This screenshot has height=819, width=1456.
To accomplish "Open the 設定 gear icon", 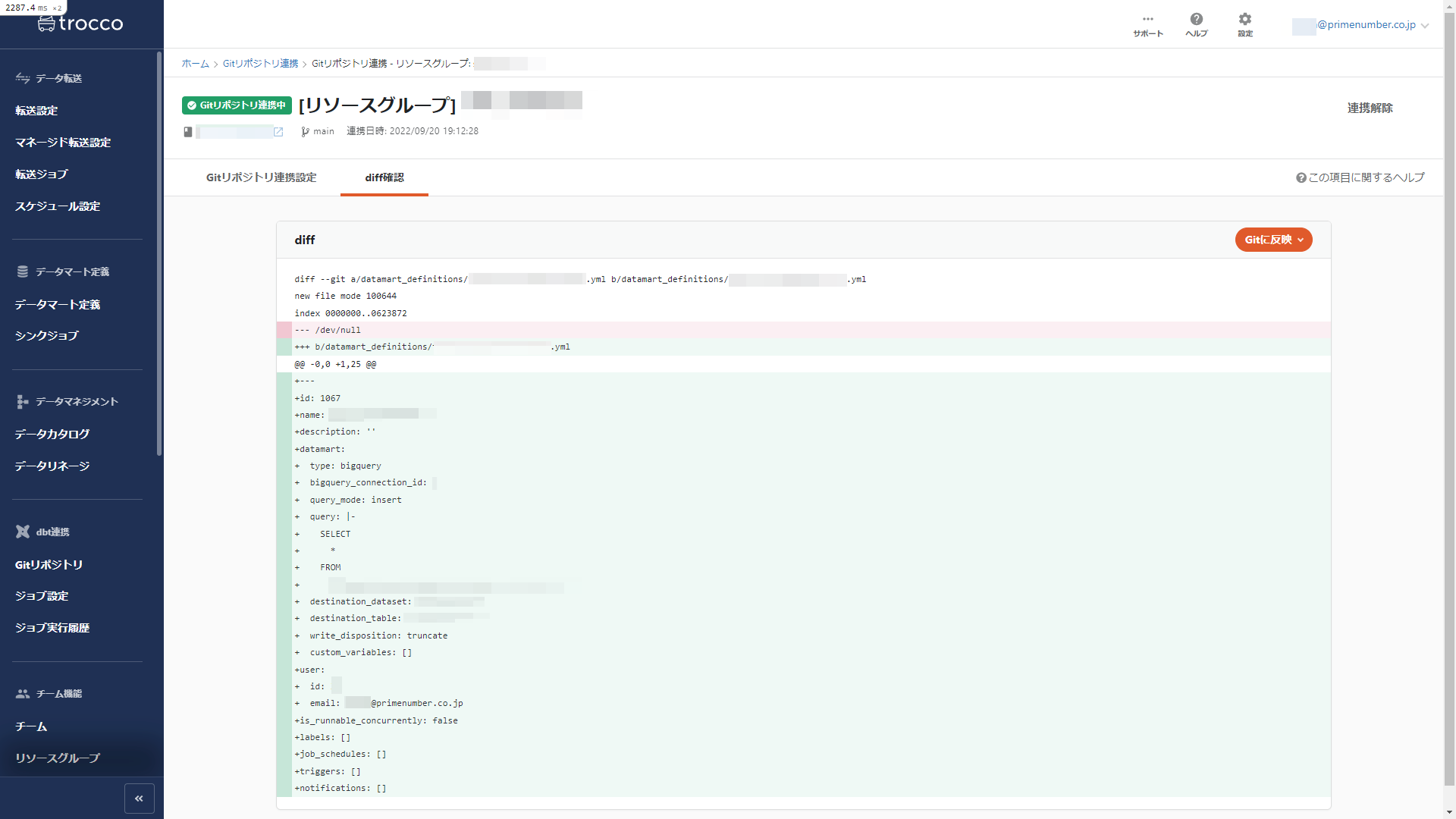I will (x=1244, y=25).
